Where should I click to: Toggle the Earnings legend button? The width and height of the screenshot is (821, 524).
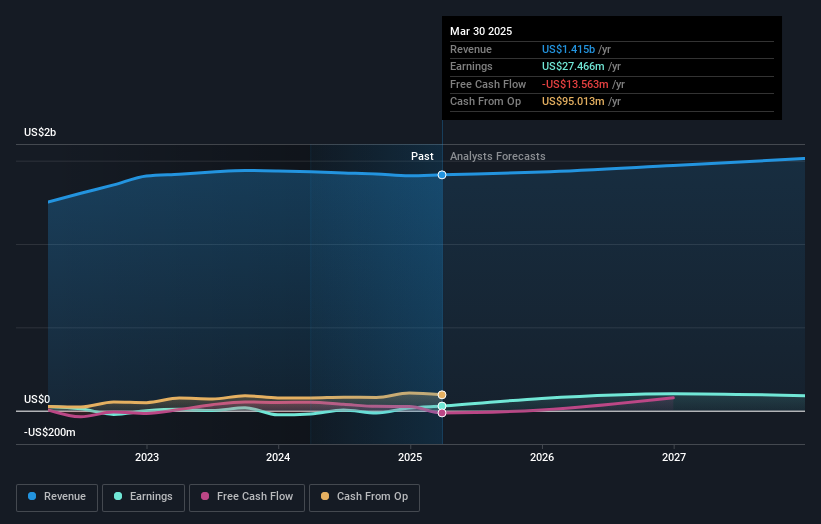tap(143, 497)
